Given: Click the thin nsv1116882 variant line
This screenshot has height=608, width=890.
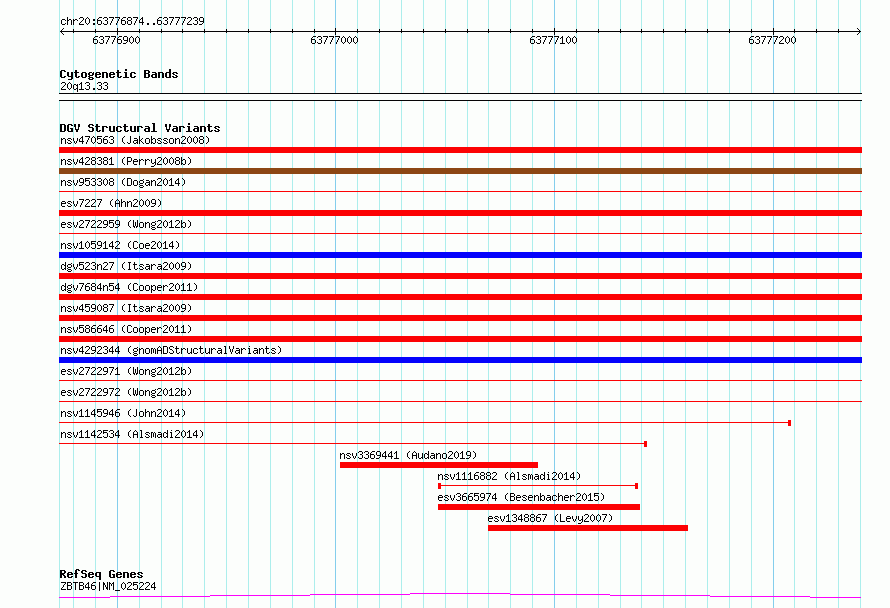Looking at the screenshot, I should (x=538, y=486).
